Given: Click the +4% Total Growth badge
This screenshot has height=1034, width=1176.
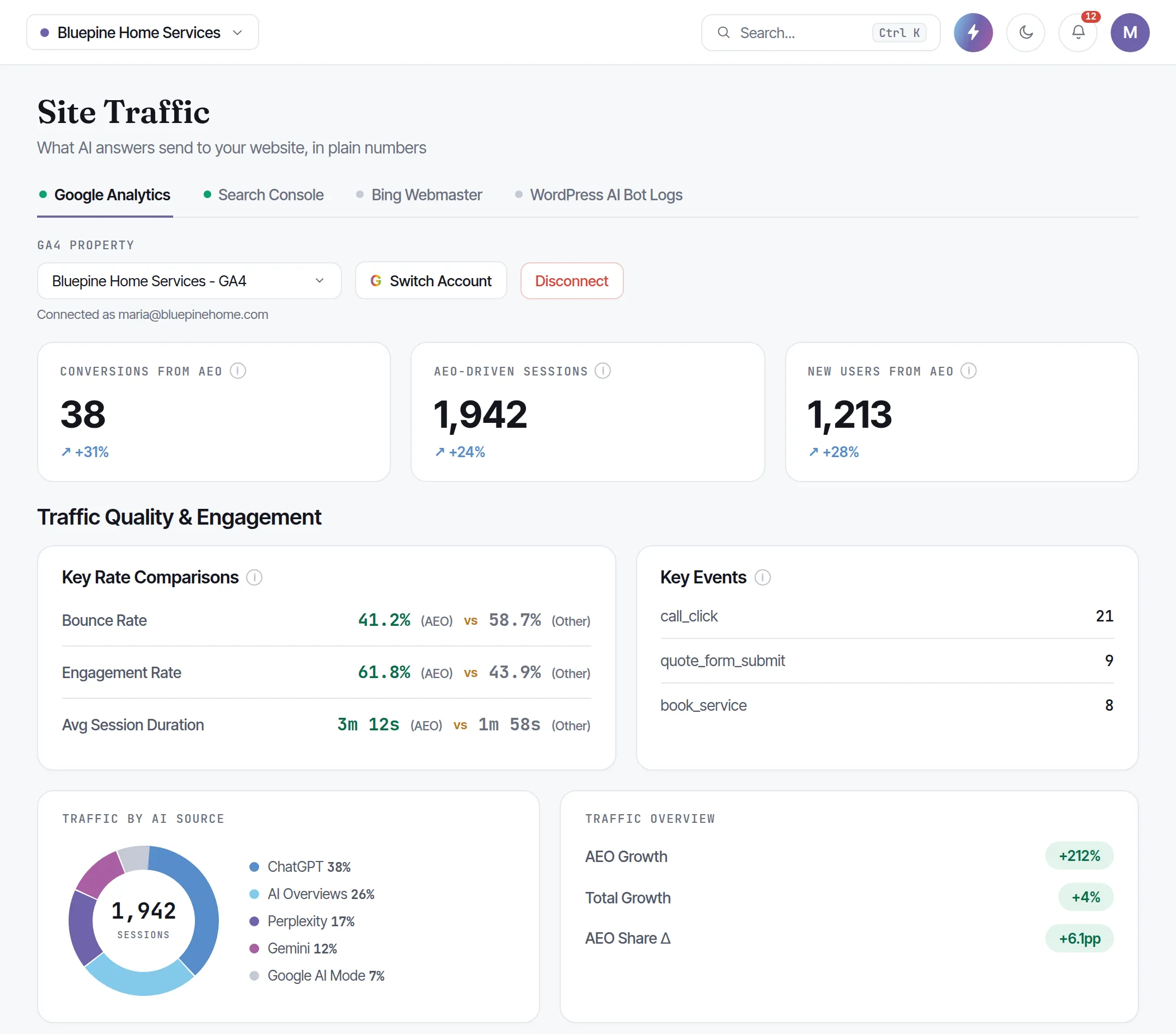Looking at the screenshot, I should pos(1086,897).
